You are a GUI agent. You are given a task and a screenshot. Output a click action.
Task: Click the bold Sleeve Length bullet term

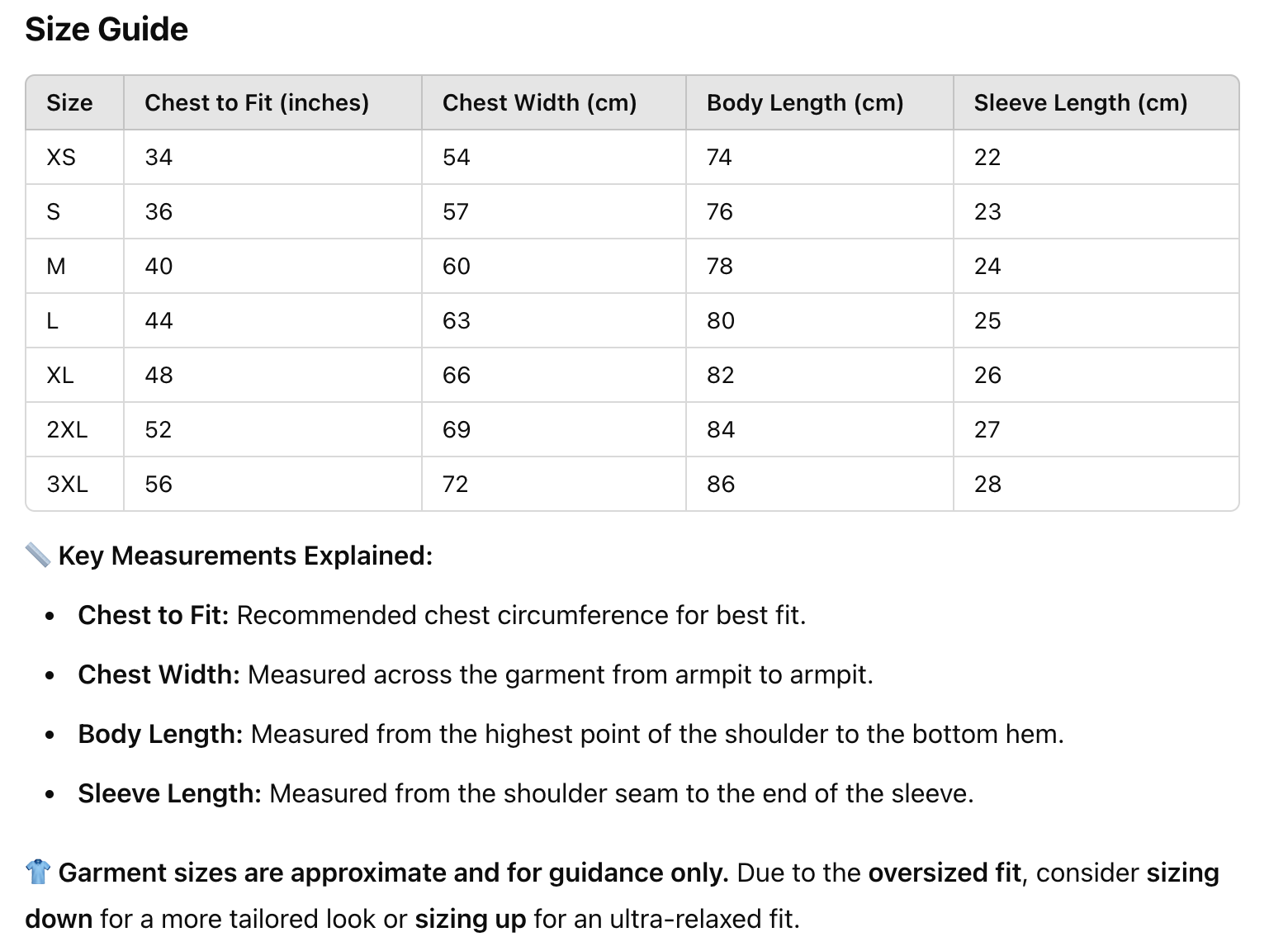pyautogui.click(x=169, y=794)
